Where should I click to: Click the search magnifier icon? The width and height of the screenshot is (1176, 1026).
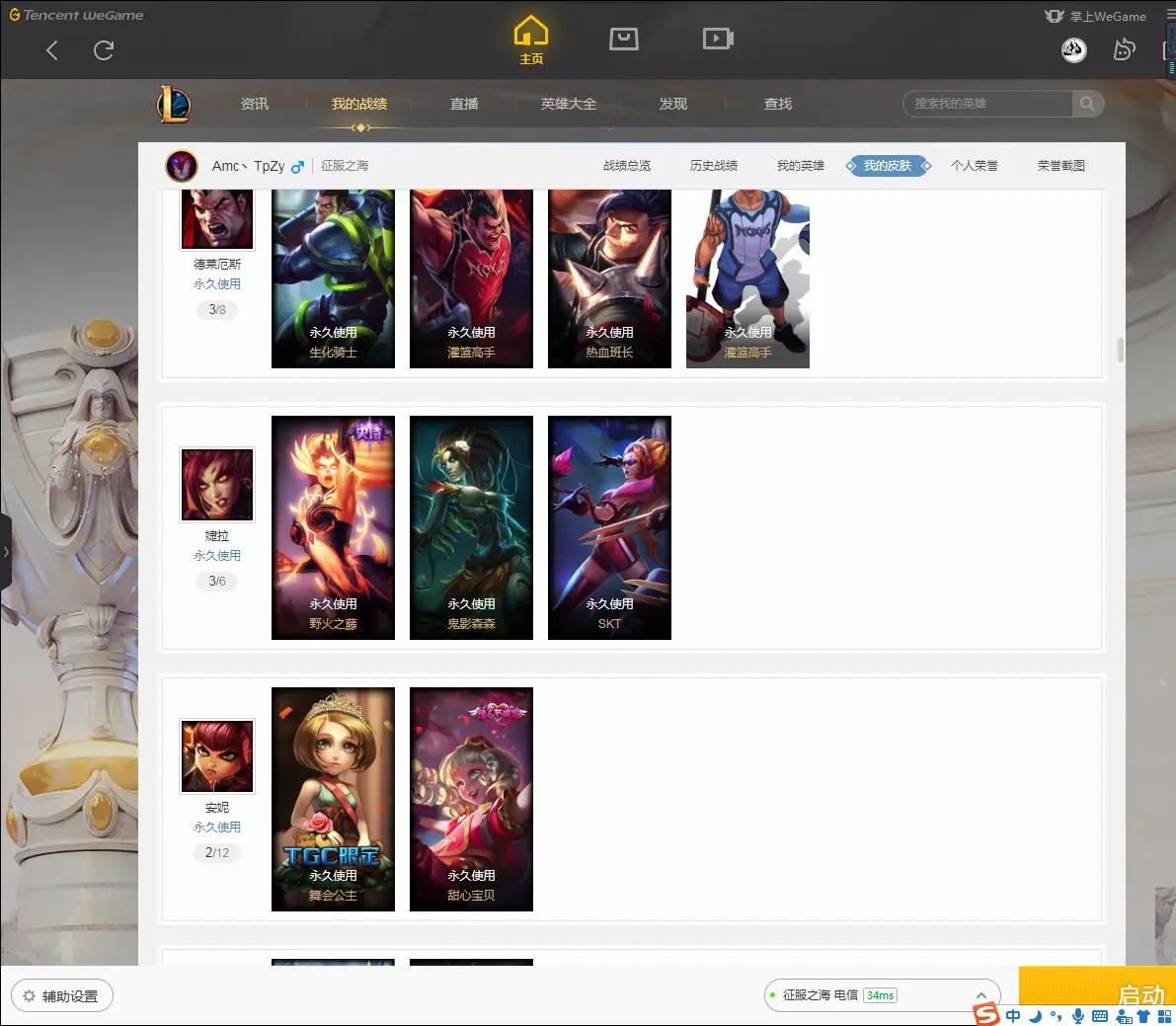[x=1087, y=104]
